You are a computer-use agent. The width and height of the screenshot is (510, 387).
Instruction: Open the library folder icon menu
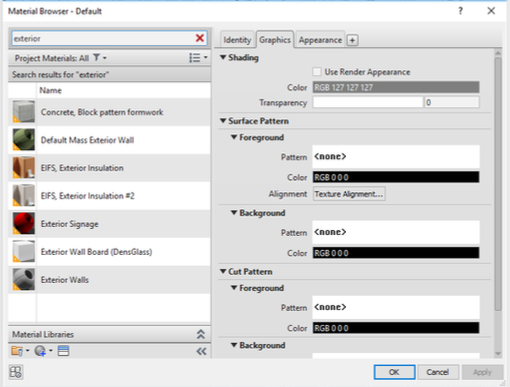click(x=17, y=351)
